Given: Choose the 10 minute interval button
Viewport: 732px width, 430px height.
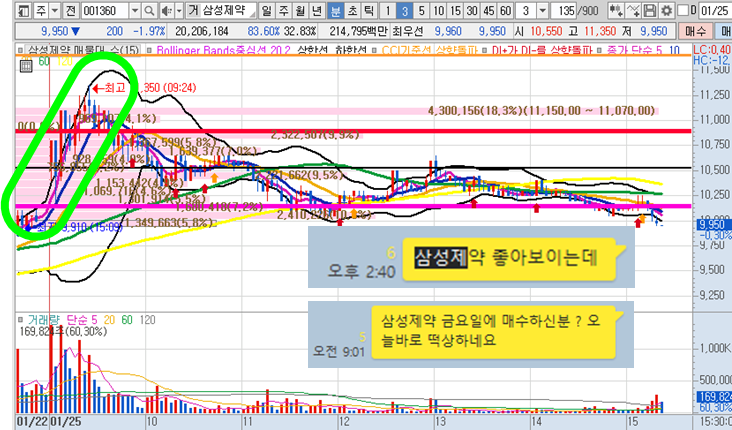Looking at the screenshot, I should (438, 10).
